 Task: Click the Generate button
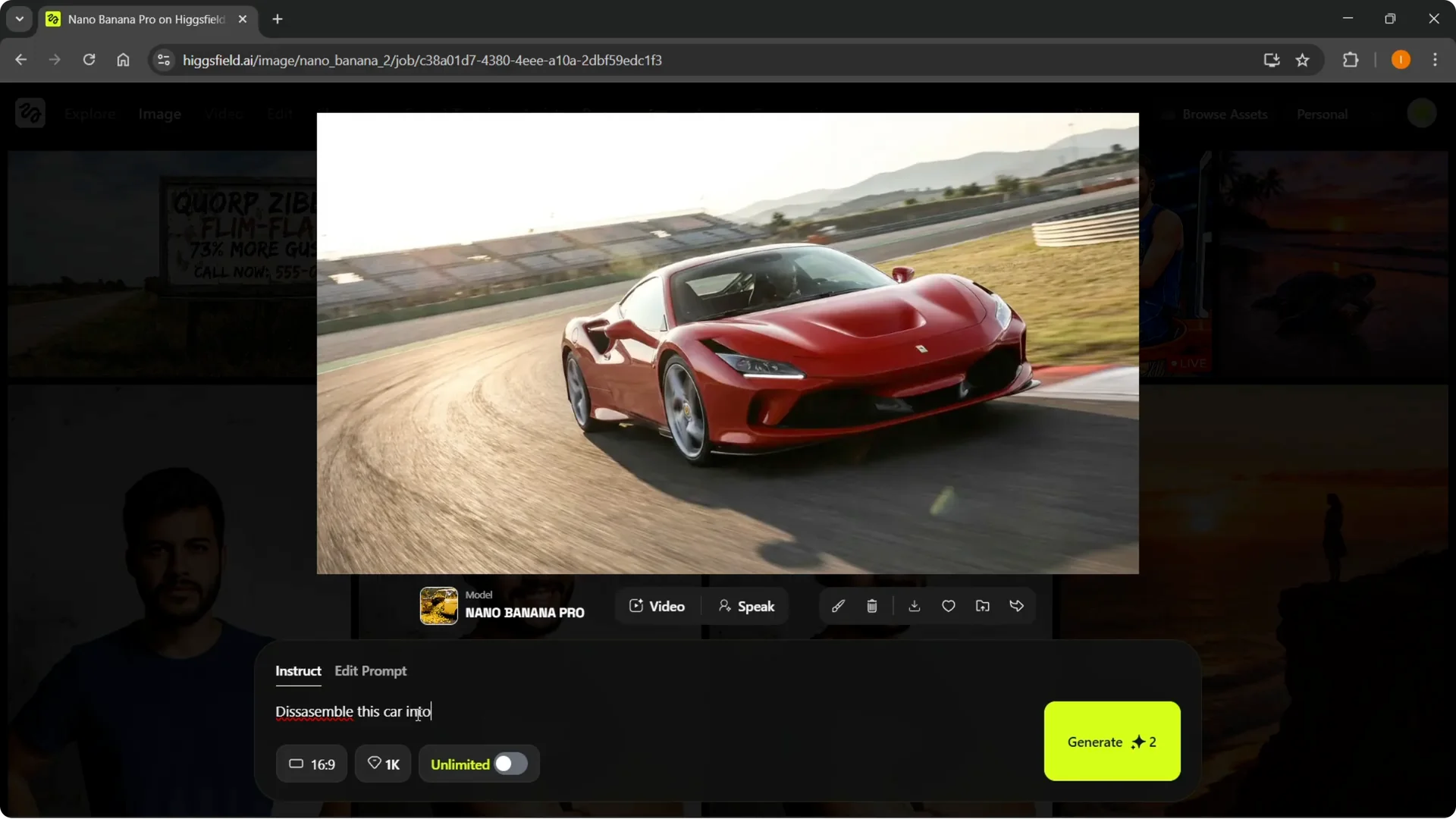[1110, 742]
